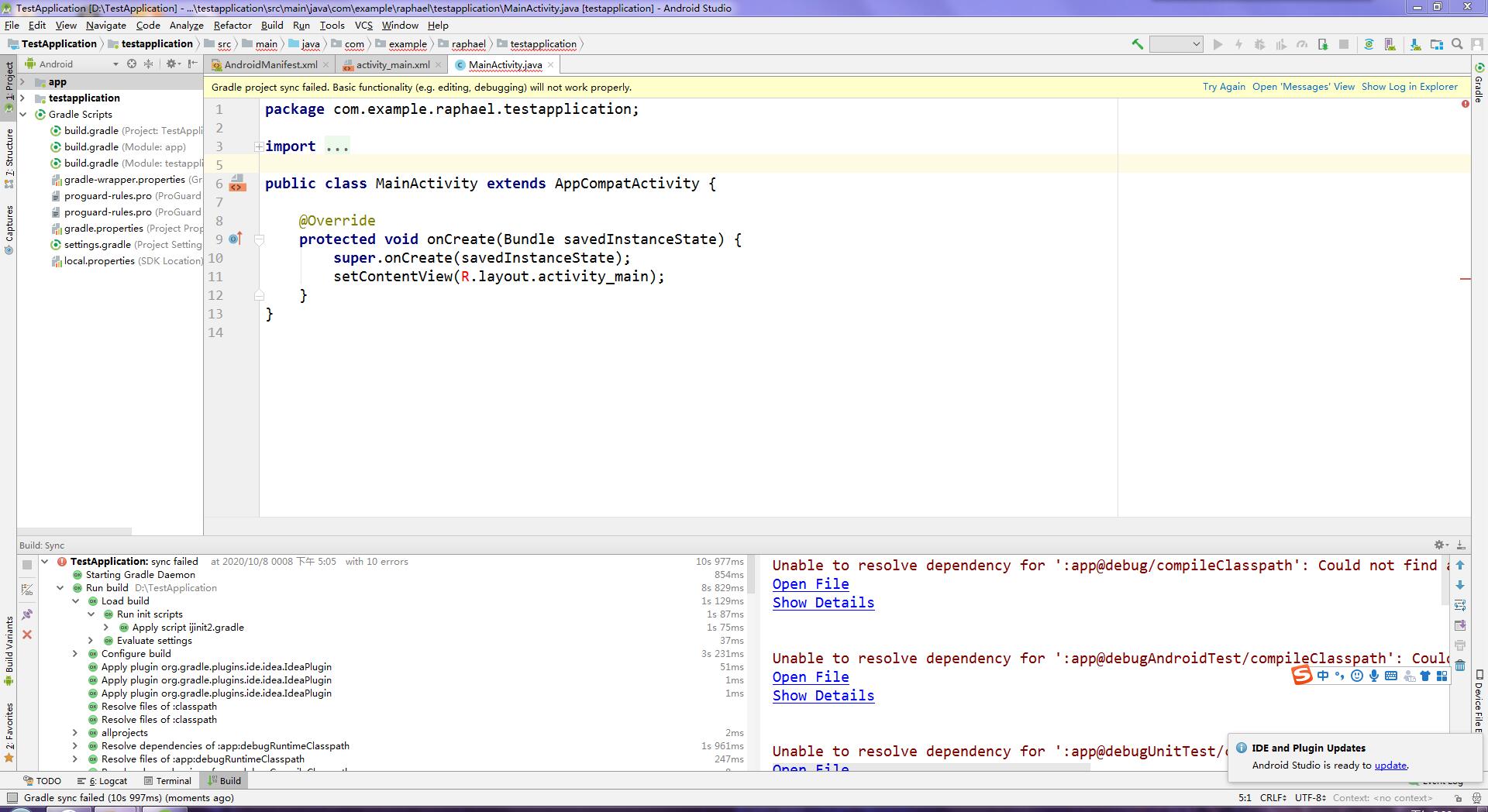The width and height of the screenshot is (1488, 812).
Task: Click the Up the stack trace arrow
Action: pos(1460,565)
